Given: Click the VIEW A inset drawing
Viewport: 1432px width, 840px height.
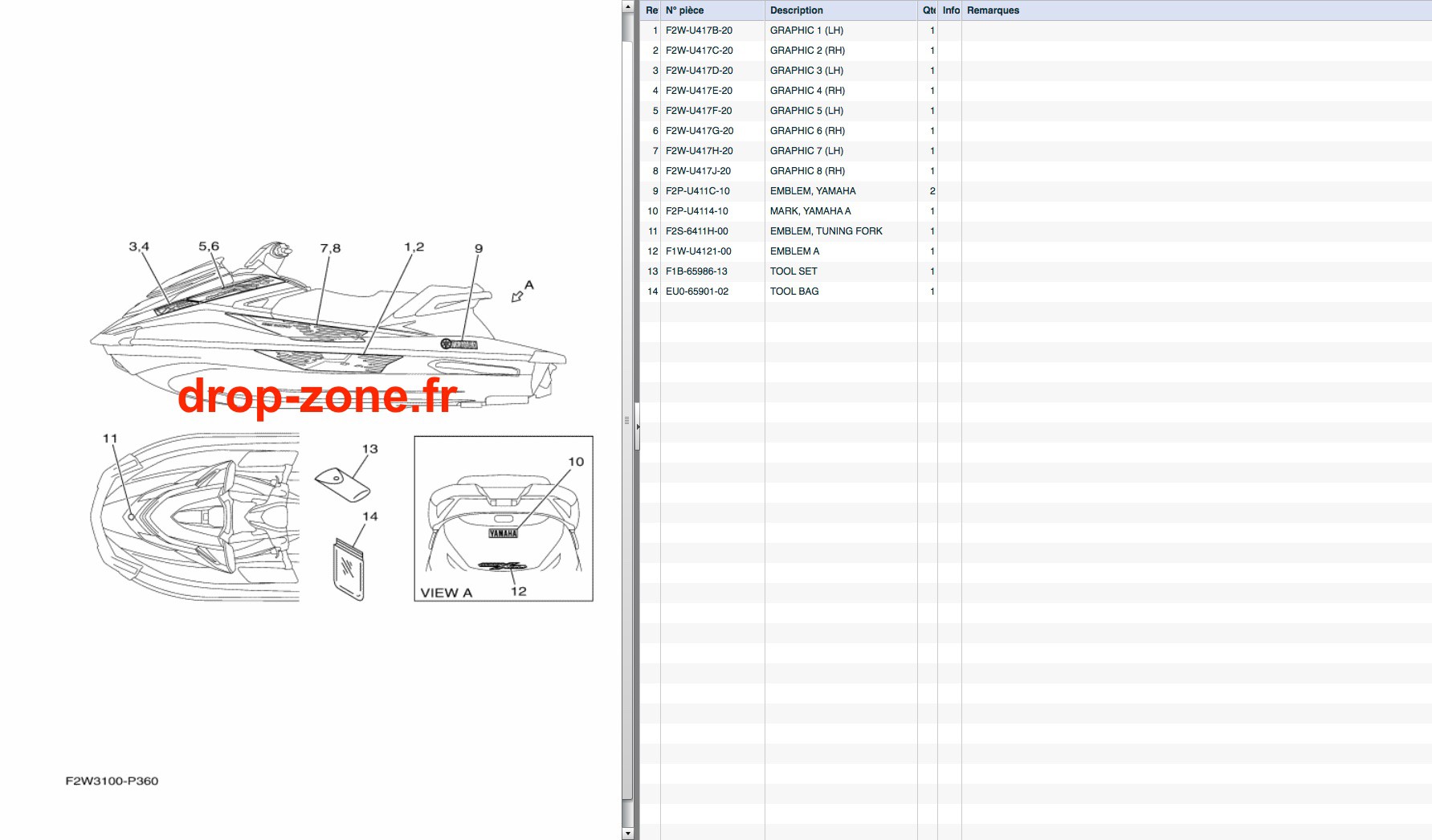Looking at the screenshot, I should click(504, 519).
